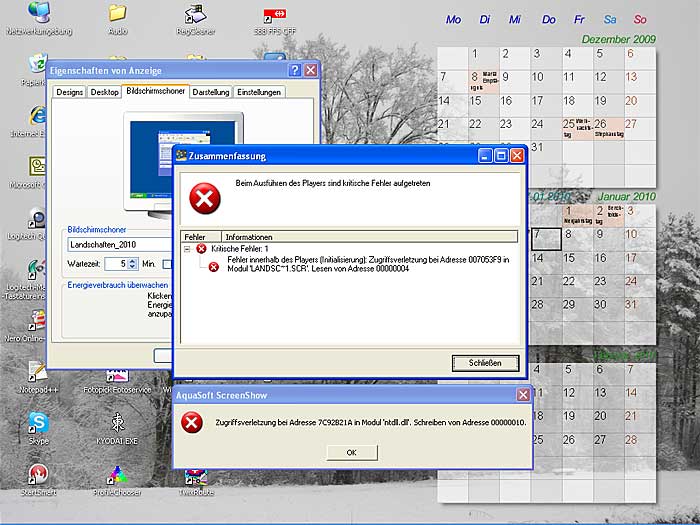Open the Fotopick Fotoservice shortcut
This screenshot has height=525, width=700.
[118, 372]
